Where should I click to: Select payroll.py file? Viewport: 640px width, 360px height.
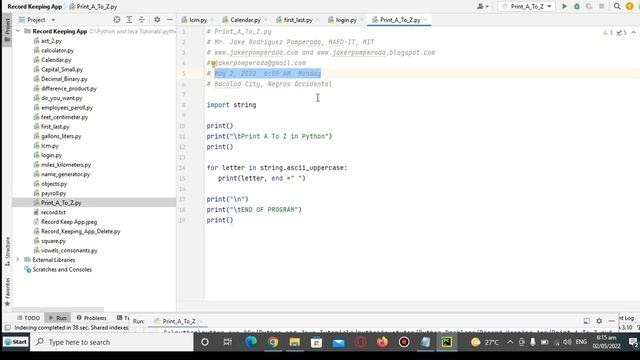[53, 193]
